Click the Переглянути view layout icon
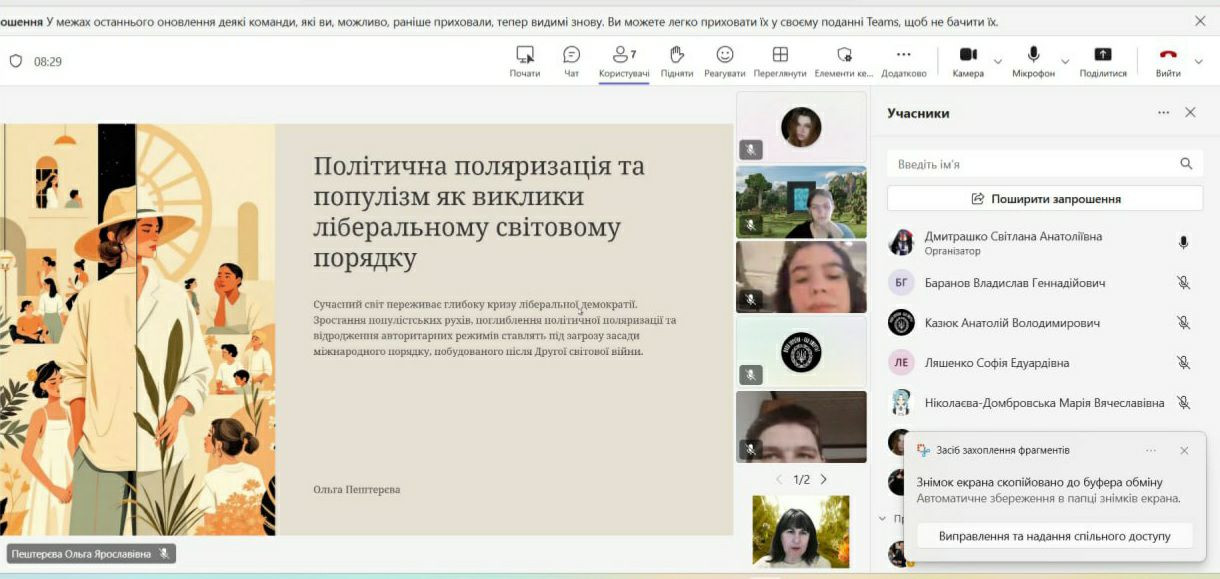Image resolution: width=1220 pixels, height=579 pixels. click(x=780, y=55)
